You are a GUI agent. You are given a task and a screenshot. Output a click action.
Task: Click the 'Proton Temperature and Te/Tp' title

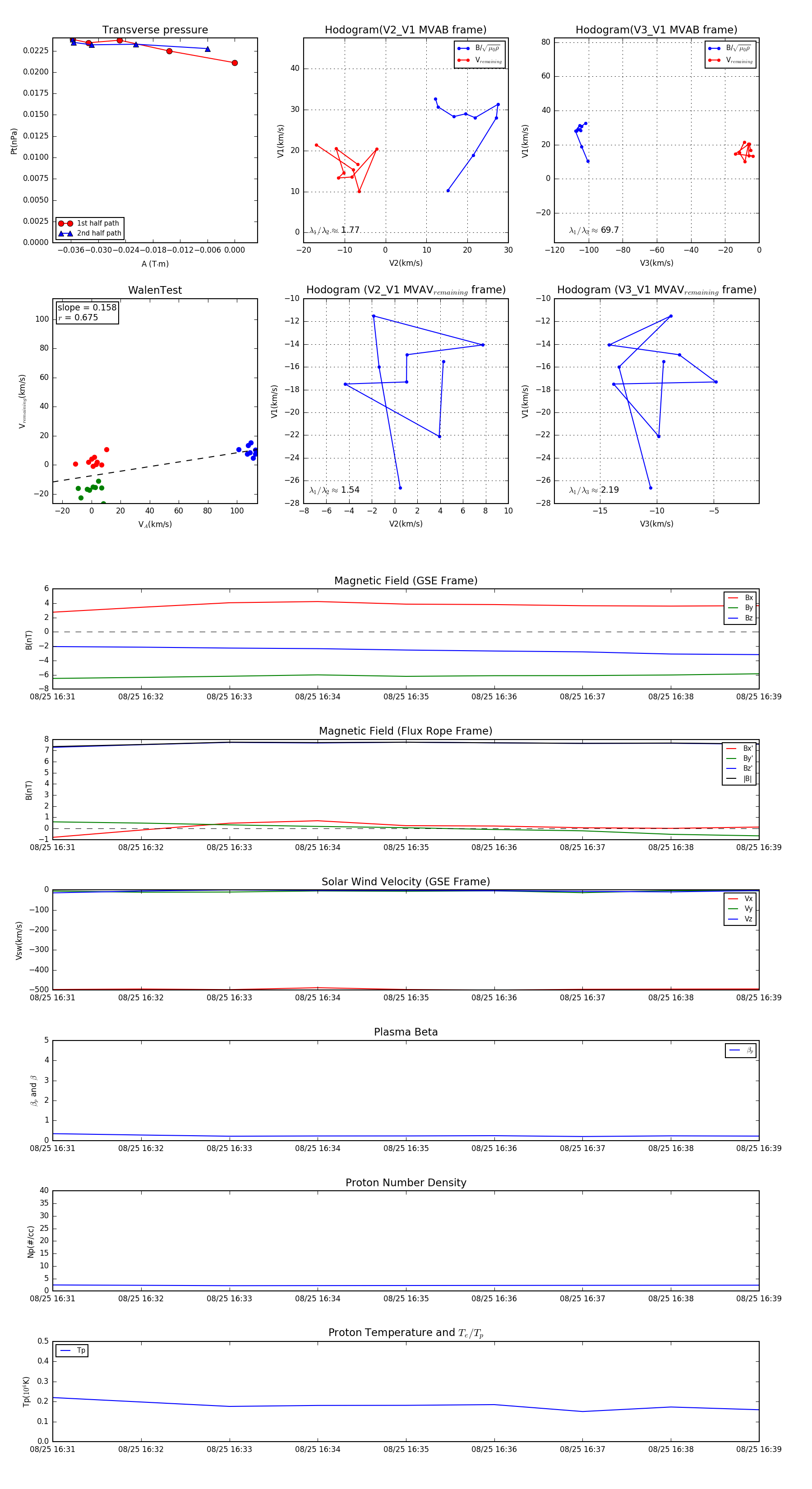coord(406,1333)
